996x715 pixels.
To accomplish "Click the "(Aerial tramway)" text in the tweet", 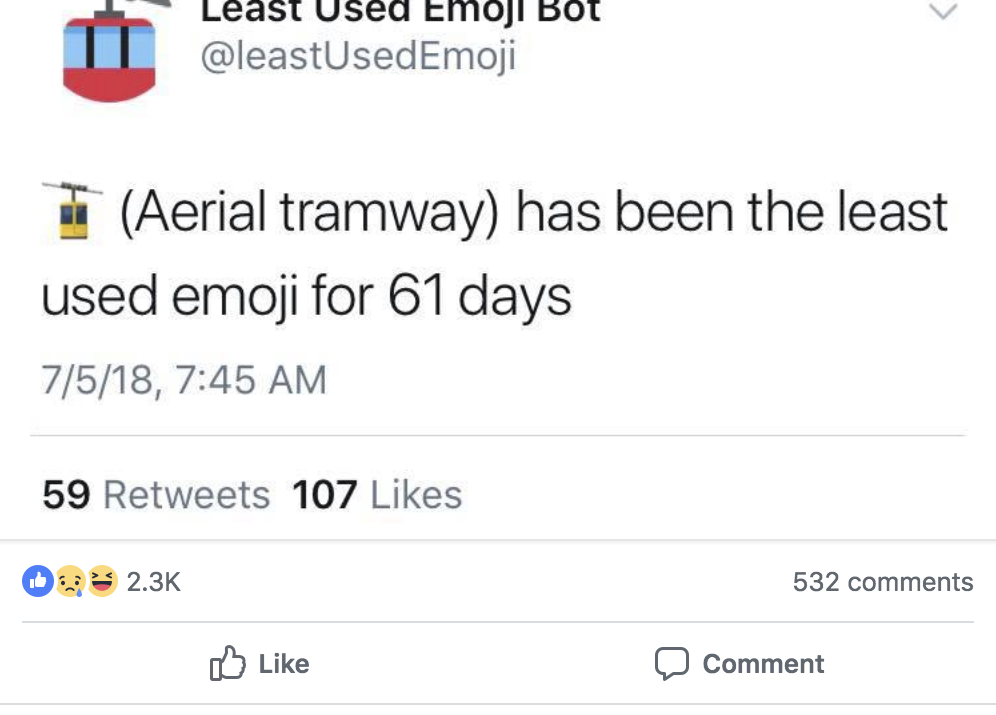I will click(309, 213).
